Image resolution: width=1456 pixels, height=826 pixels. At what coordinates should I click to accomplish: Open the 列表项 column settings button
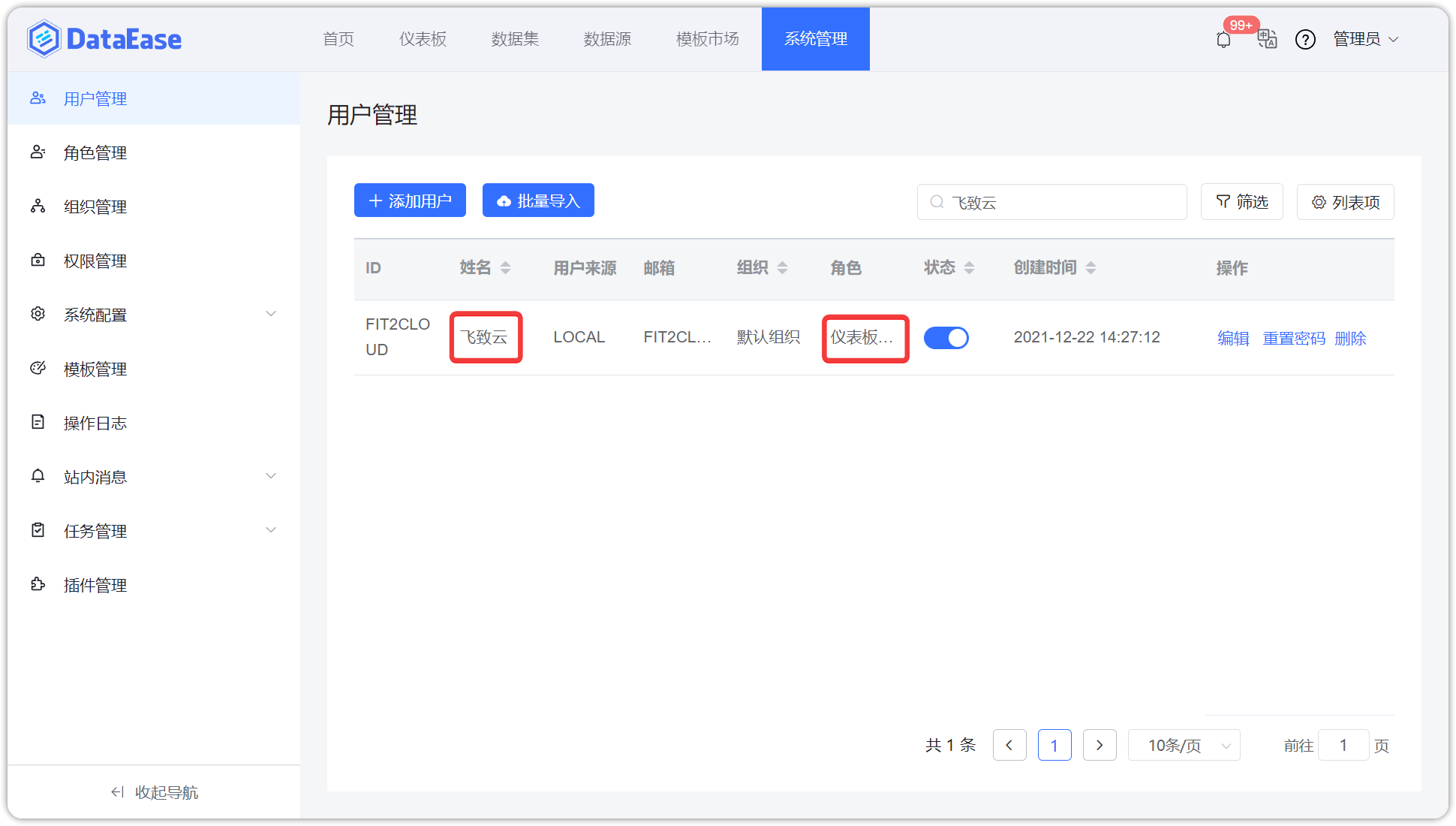(1345, 202)
